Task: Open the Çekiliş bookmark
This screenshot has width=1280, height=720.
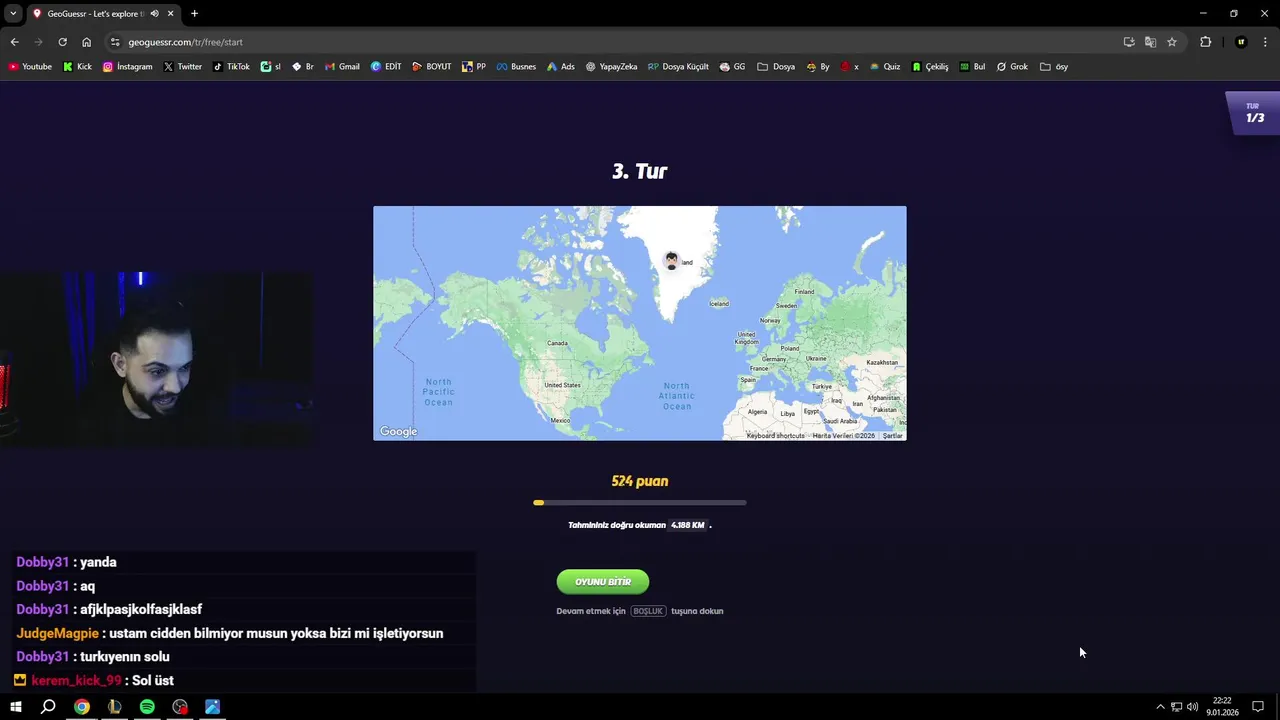Action: tap(930, 67)
